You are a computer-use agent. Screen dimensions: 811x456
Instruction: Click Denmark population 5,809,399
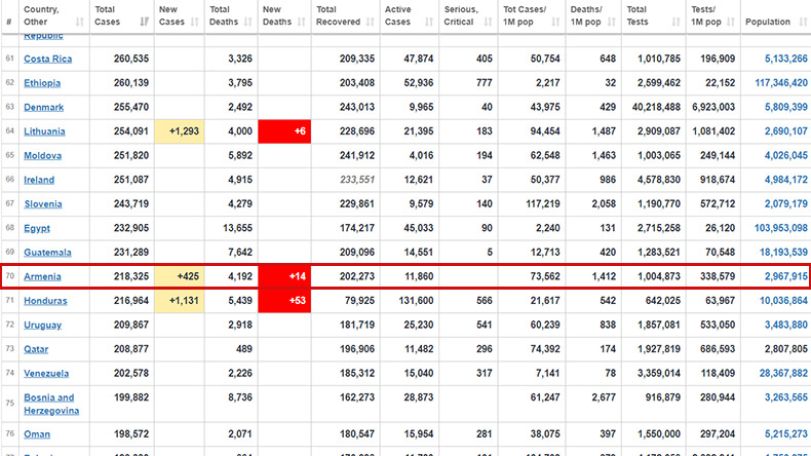pos(786,107)
